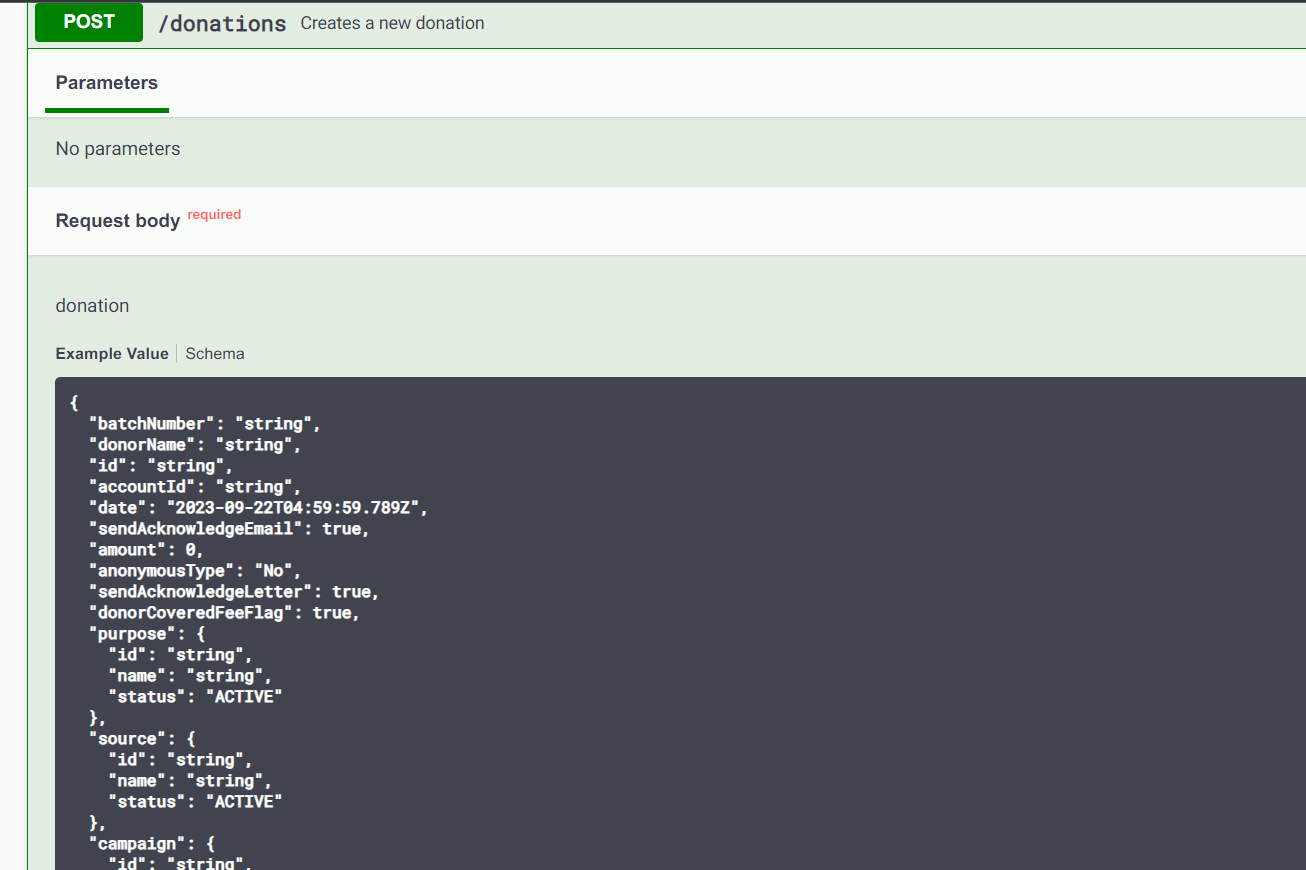Click the "sendAcknowledgeEmail": true line
Viewport: 1306px width, 870px height.
(230, 529)
